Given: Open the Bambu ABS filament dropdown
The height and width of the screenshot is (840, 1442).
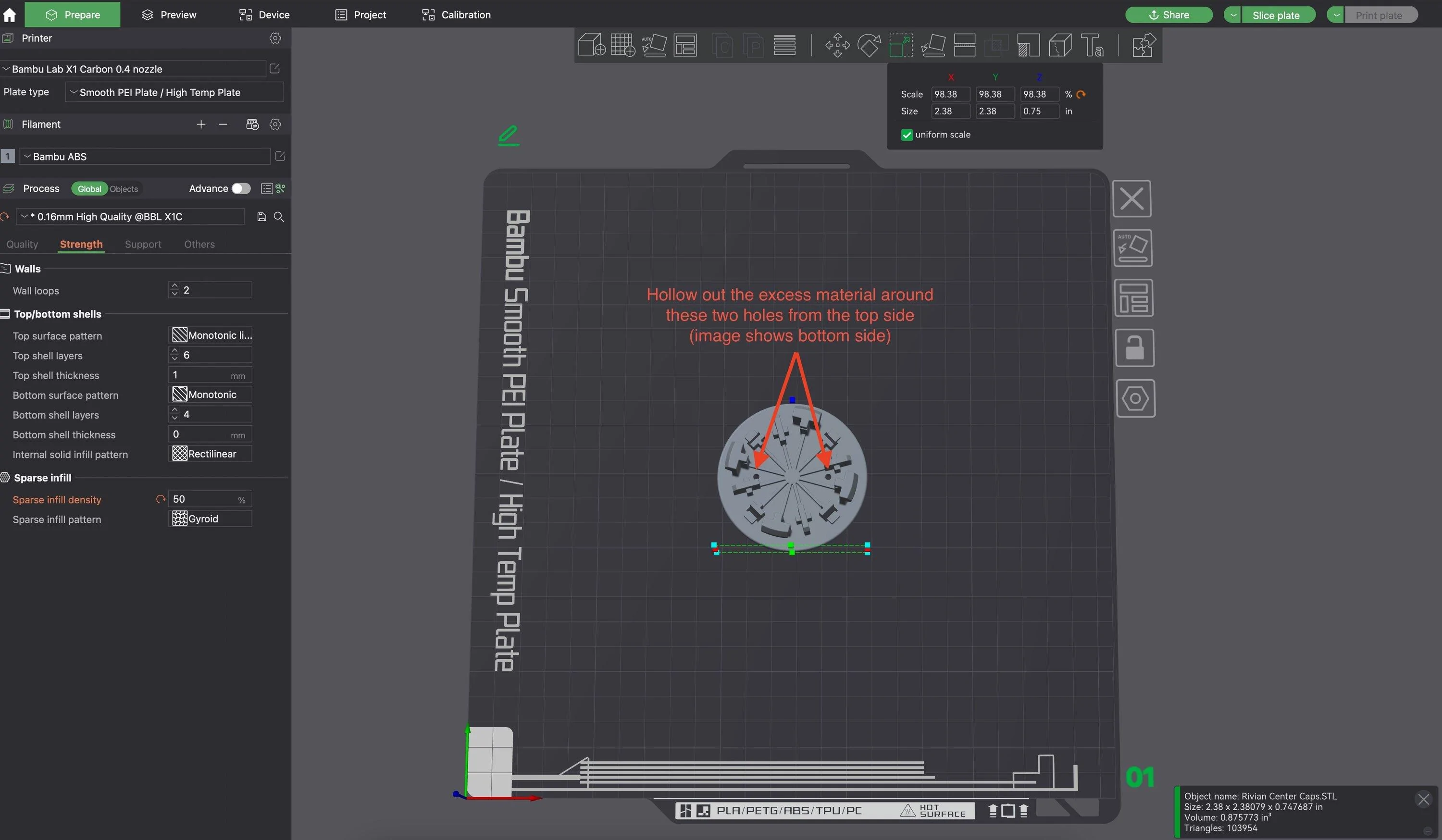Looking at the screenshot, I should (145, 156).
